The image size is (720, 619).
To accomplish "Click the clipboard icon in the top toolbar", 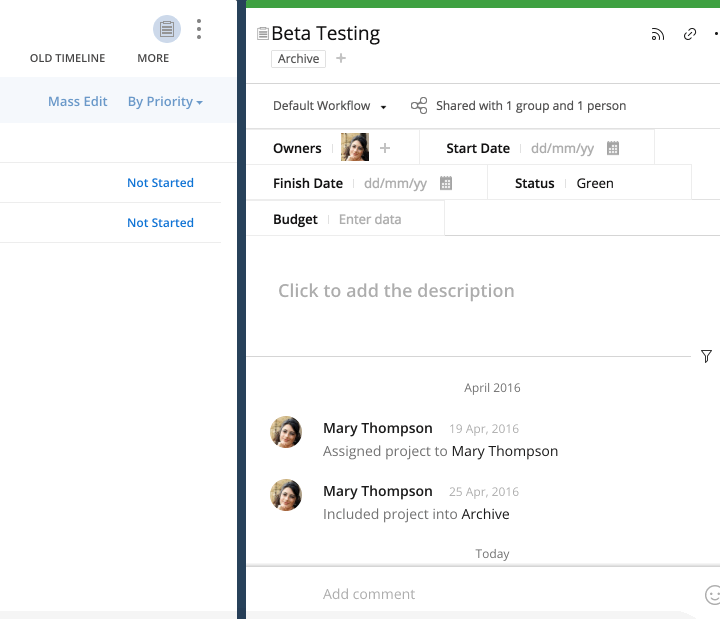I will (x=167, y=29).
